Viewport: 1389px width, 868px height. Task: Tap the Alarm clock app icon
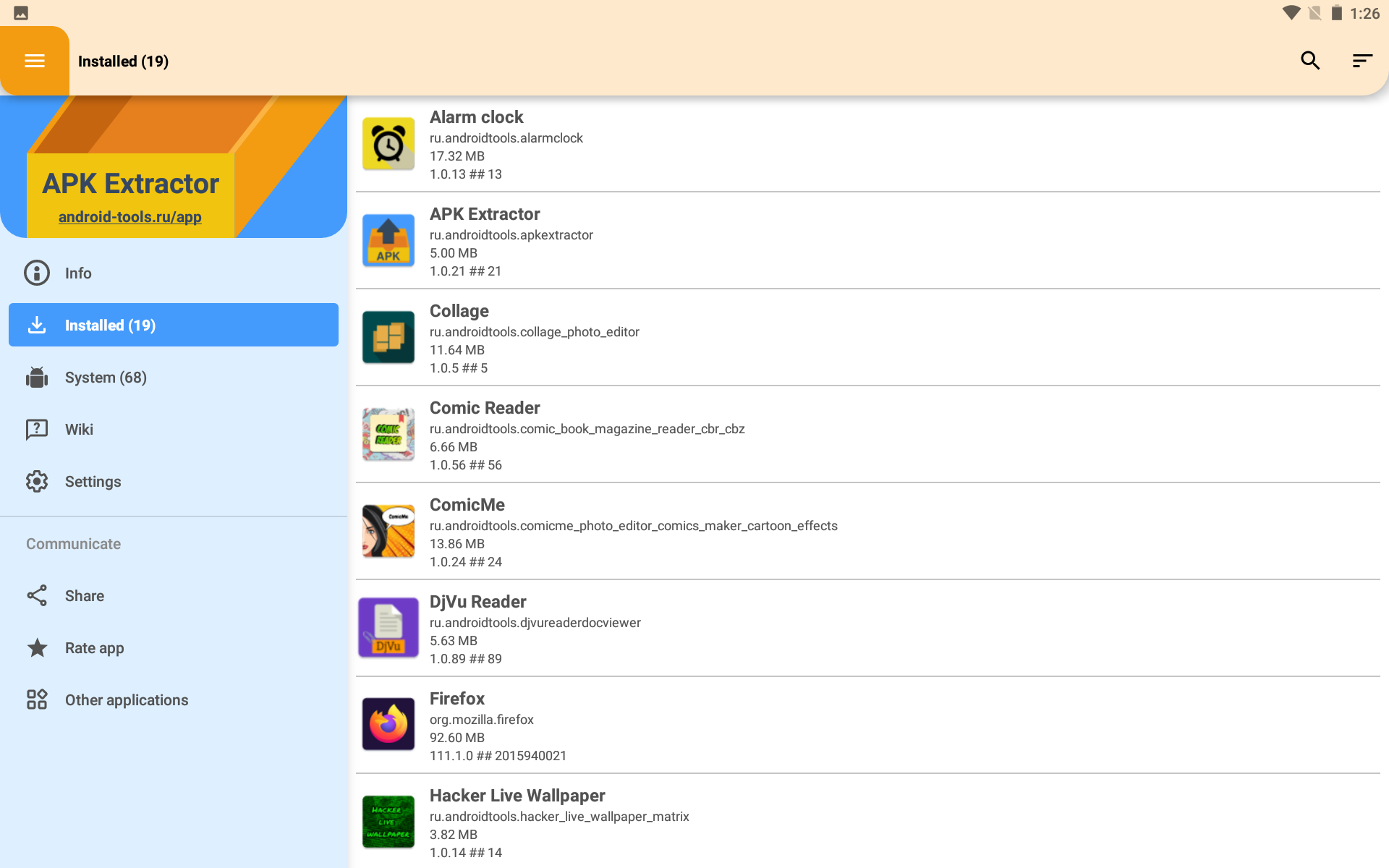point(388,144)
